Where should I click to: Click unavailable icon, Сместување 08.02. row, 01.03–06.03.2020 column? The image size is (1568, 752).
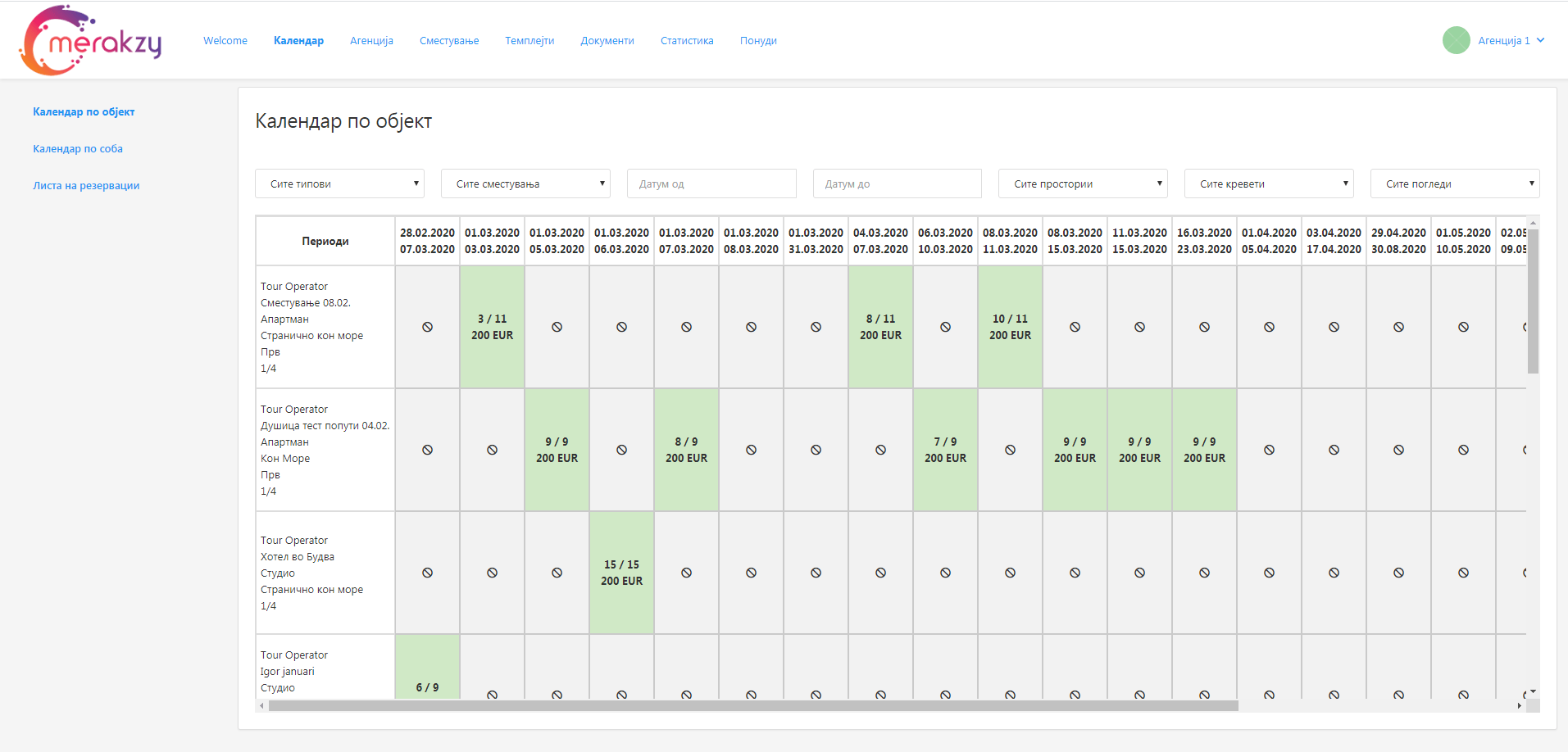click(621, 327)
